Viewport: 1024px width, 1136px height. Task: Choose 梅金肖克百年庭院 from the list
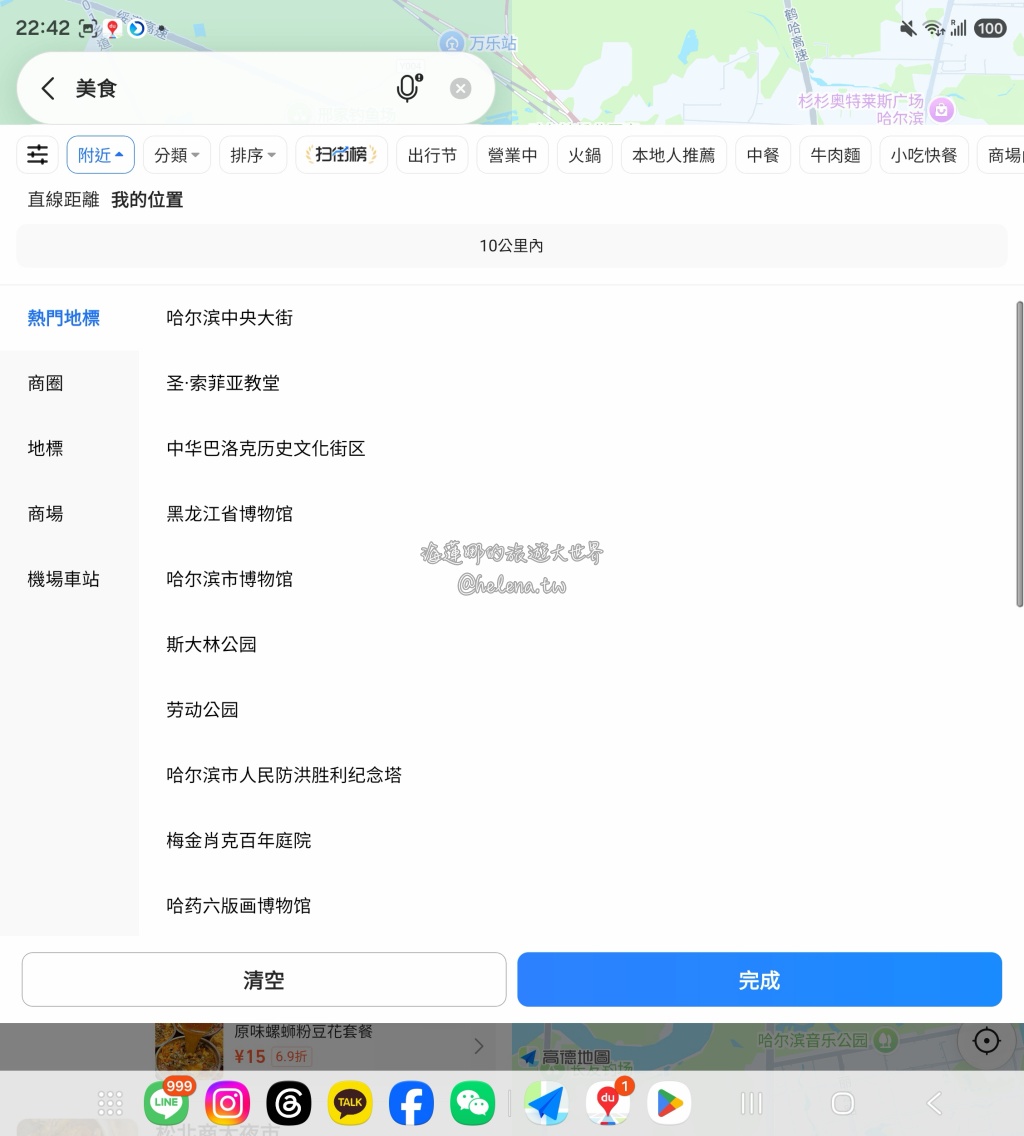point(238,840)
